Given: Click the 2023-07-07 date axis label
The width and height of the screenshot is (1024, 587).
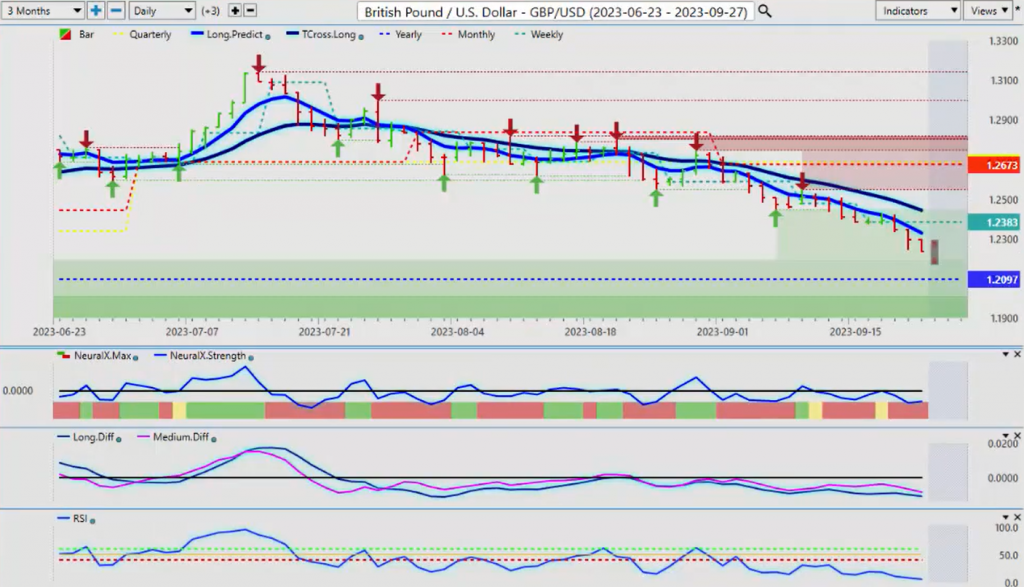Looking at the screenshot, I should tap(192, 332).
